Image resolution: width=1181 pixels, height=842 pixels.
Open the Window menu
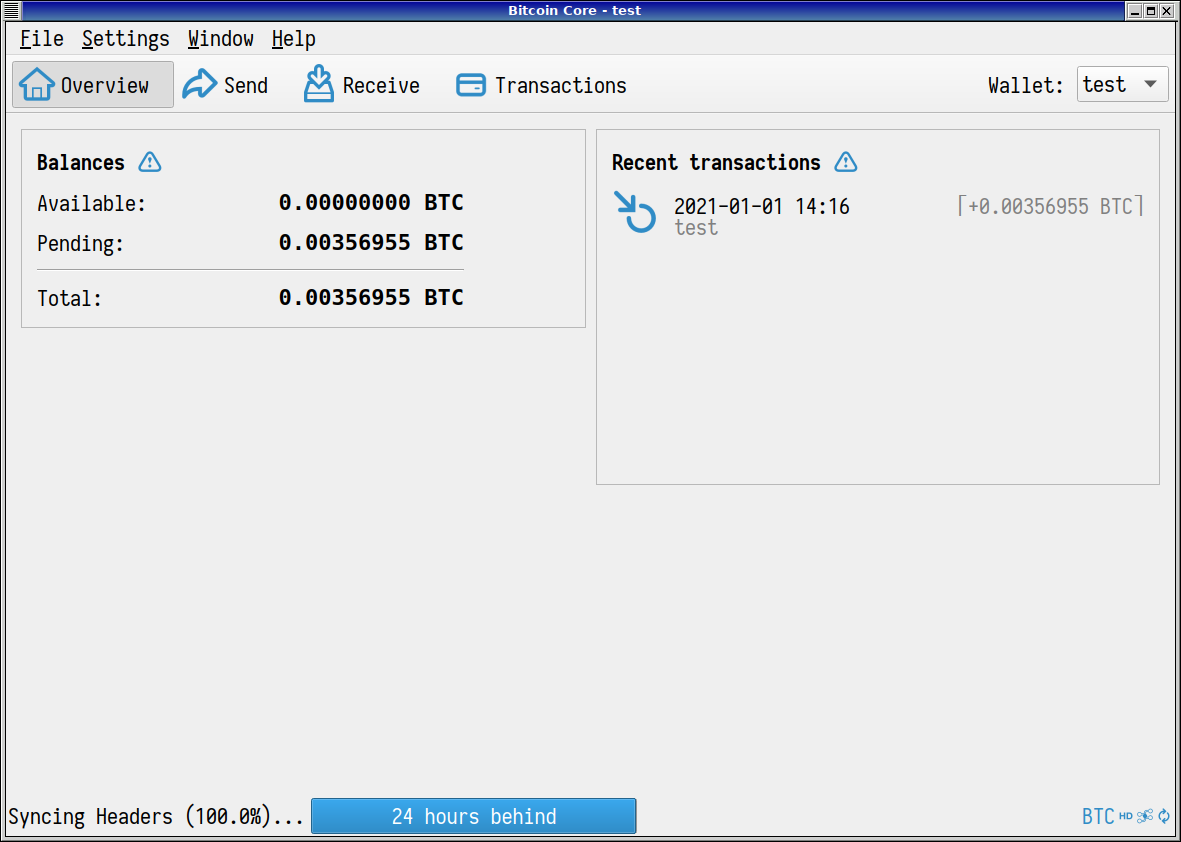220,38
